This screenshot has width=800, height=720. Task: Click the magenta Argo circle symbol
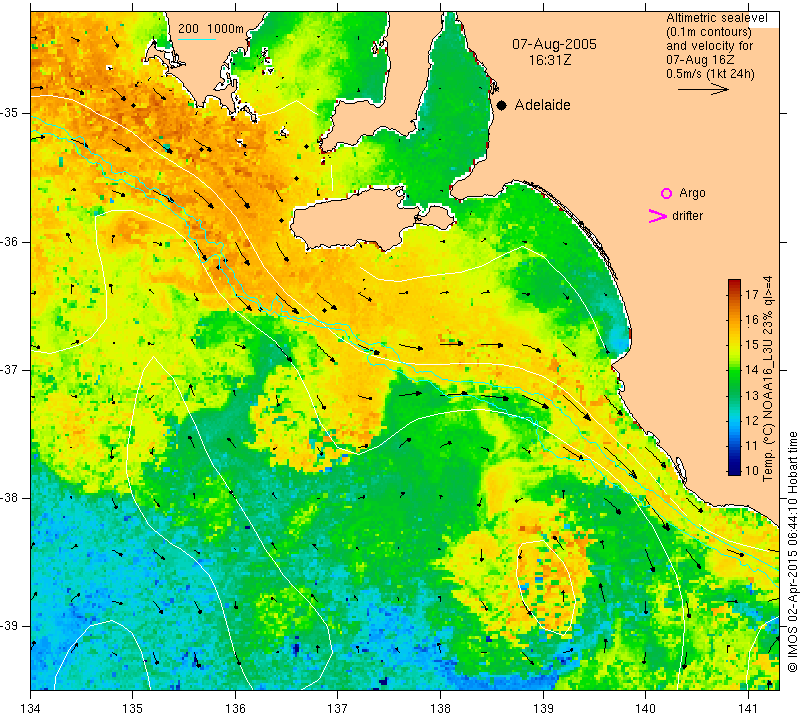pyautogui.click(x=666, y=193)
